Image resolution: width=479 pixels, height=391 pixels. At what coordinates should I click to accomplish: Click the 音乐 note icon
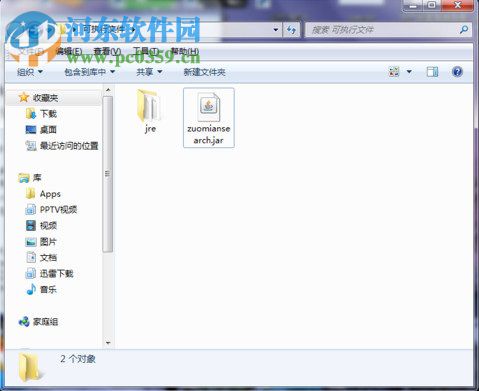click(x=31, y=289)
